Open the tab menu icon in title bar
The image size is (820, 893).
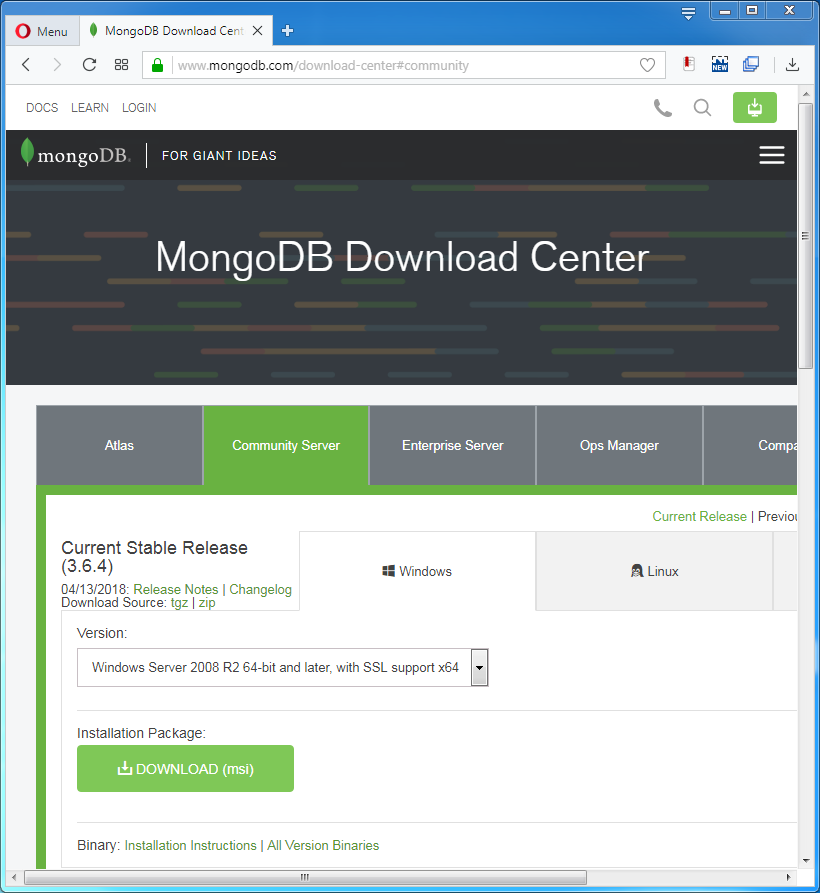tap(688, 13)
